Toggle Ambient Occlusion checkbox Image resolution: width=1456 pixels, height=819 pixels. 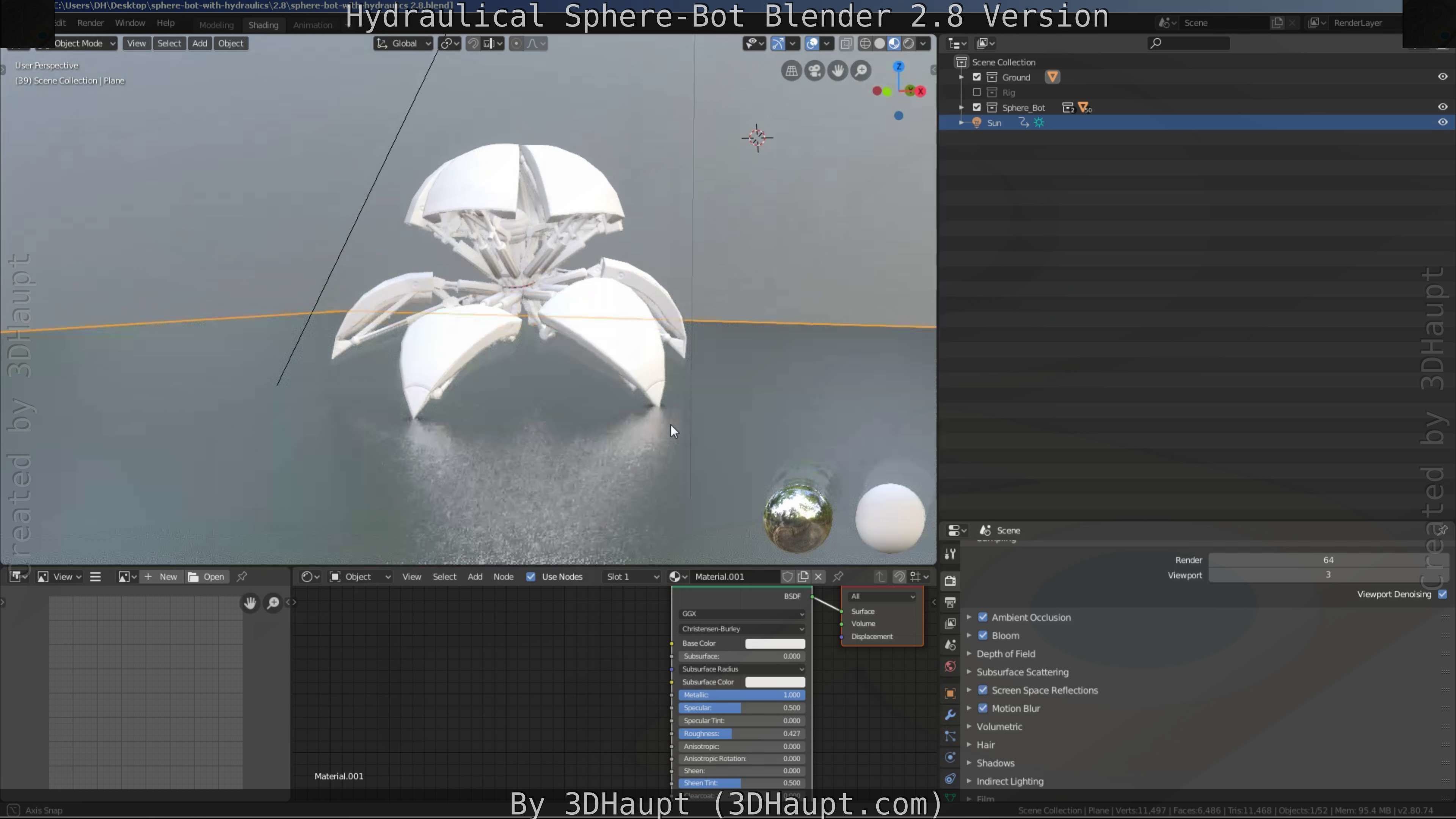pos(983,617)
